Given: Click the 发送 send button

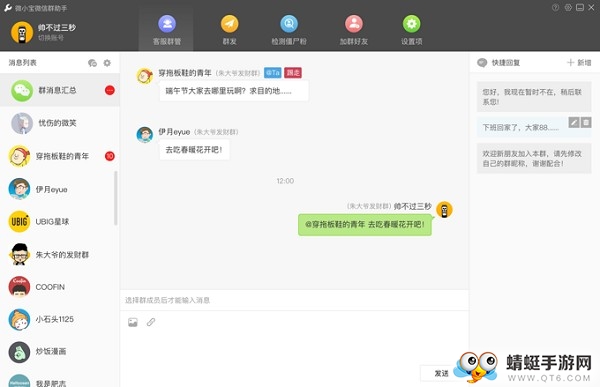Looking at the screenshot, I should 441,373.
